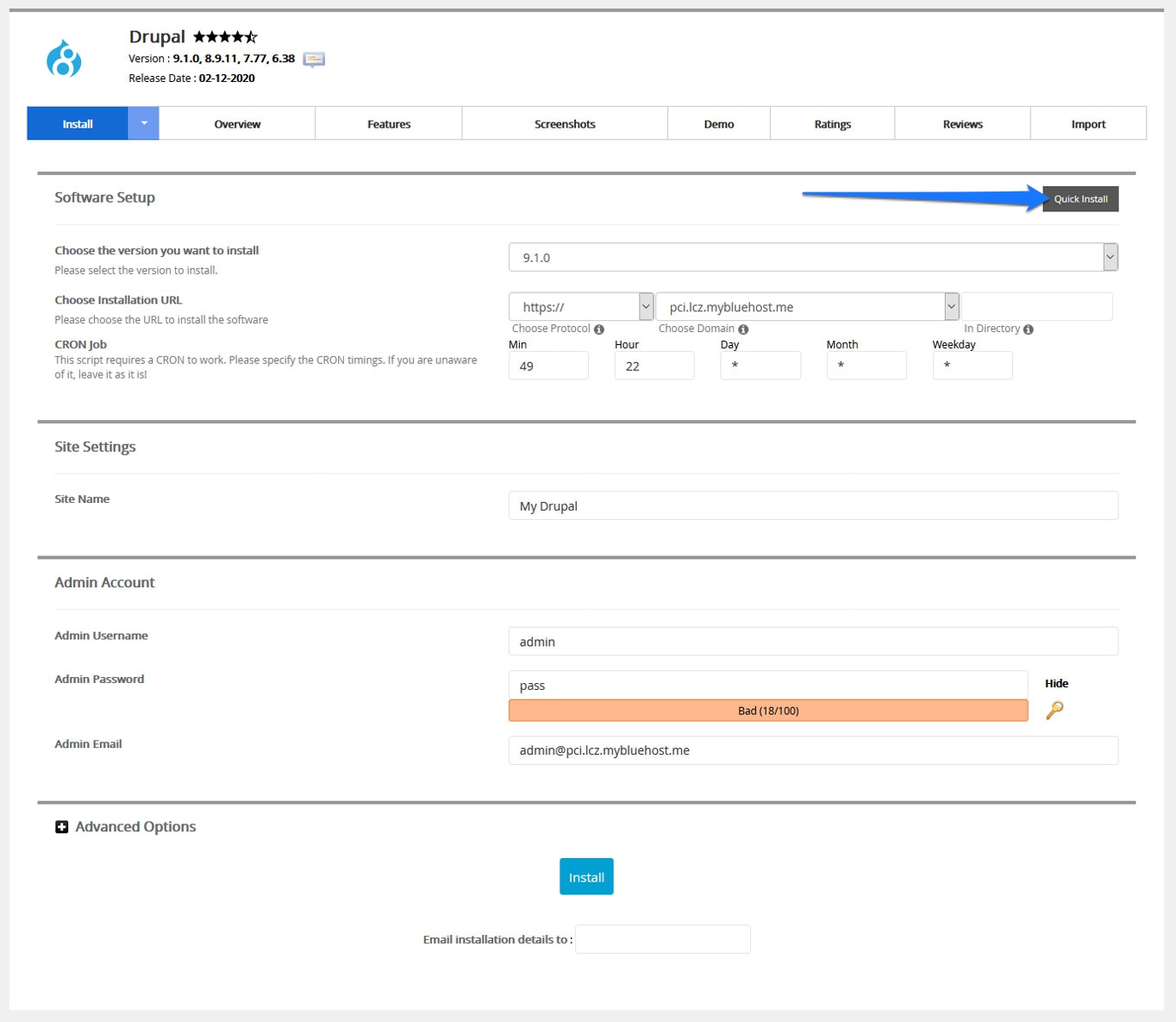Select the Install tab
Screen dimensions: 1176x1022
[78, 123]
